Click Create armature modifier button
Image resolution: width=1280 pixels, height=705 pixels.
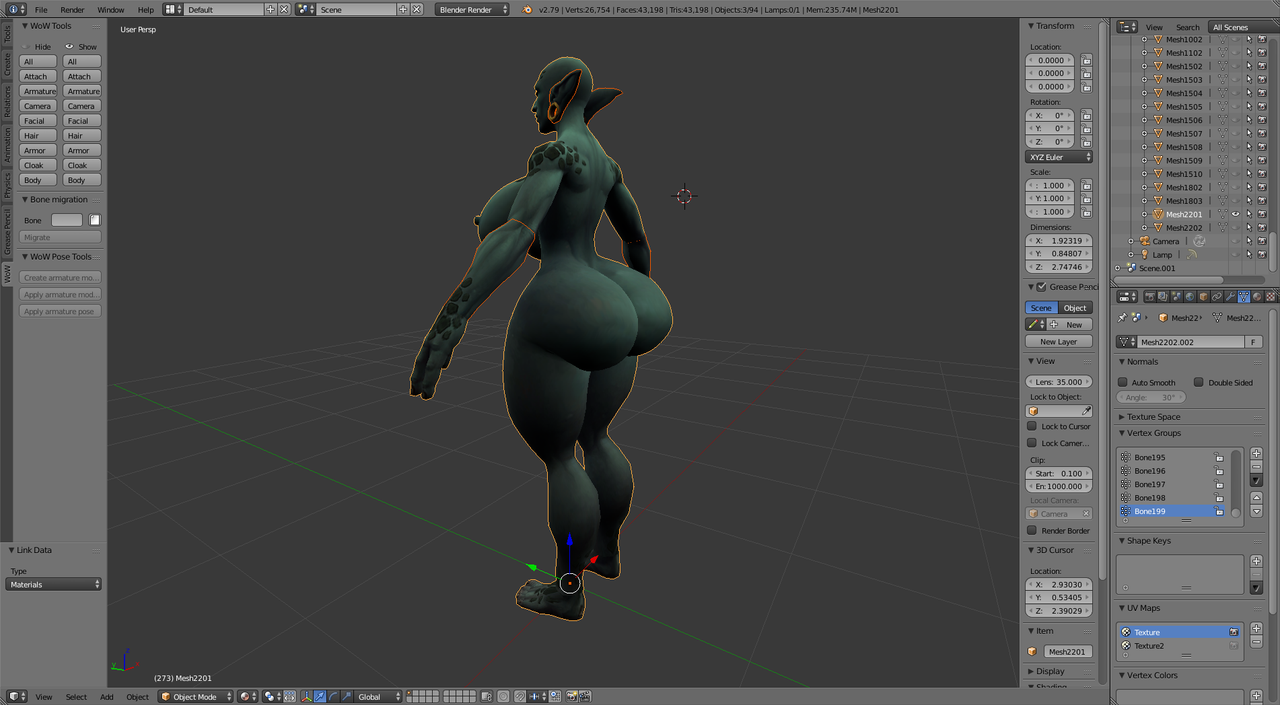click(60, 277)
